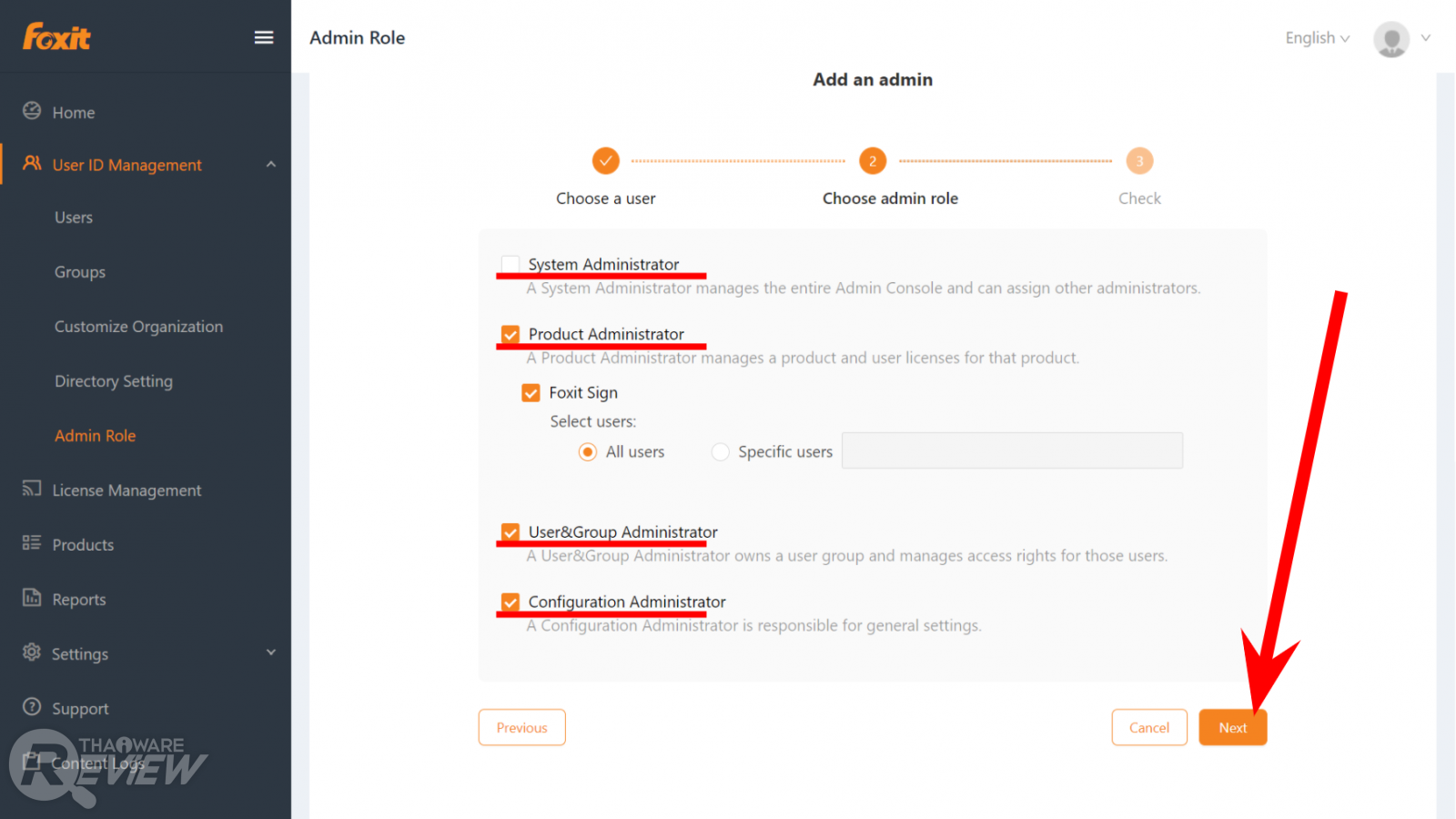Viewport: 1456px width, 819px height.
Task: Collapse the User ID Management section
Action: click(270, 165)
